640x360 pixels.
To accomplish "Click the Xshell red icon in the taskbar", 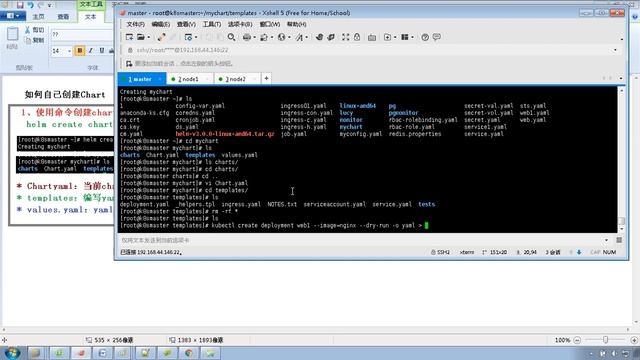I will tap(80, 353).
